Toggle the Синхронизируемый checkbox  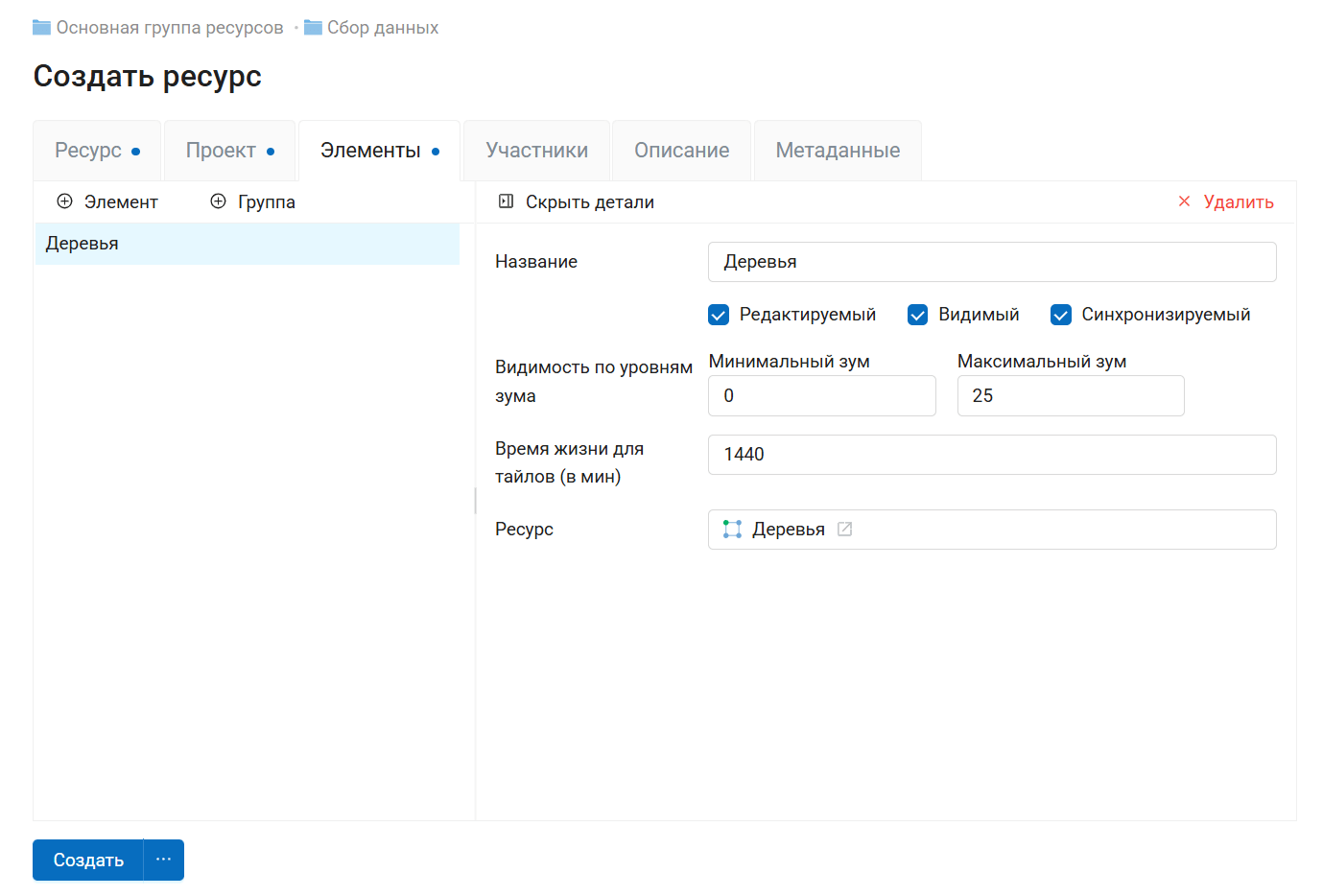click(1060, 314)
